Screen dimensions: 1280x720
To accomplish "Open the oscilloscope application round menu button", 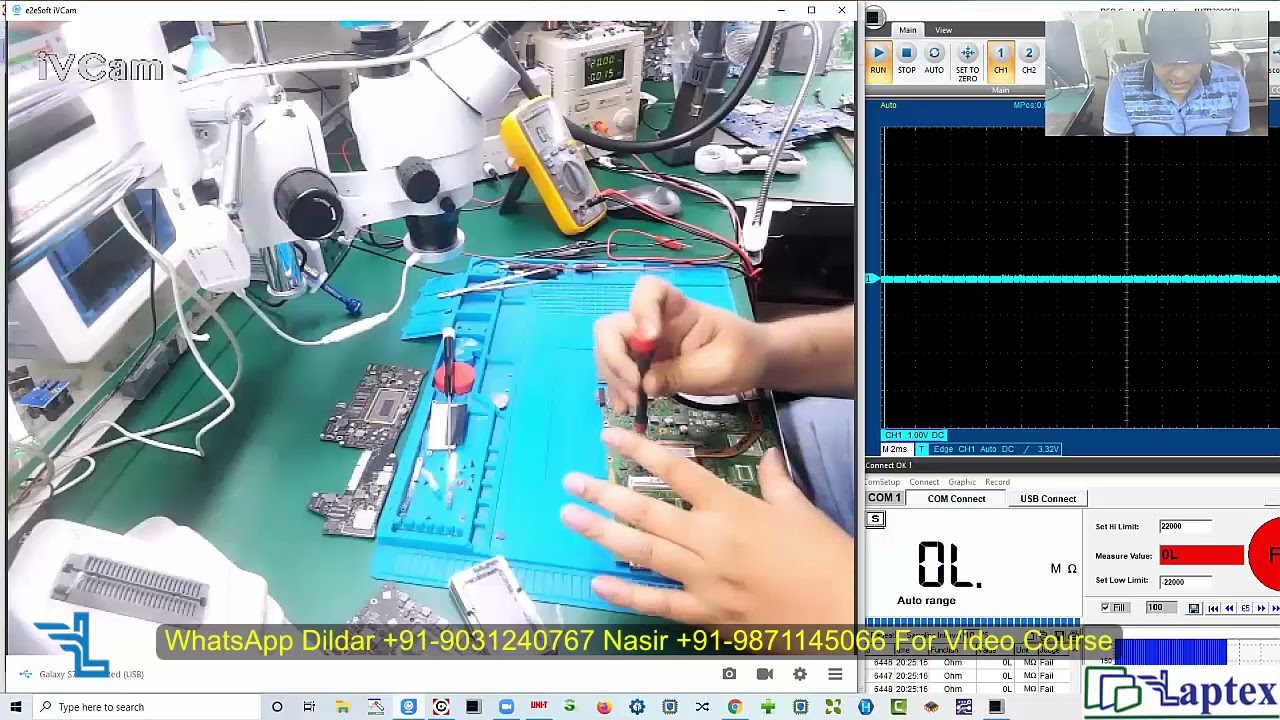I will pyautogui.click(x=874, y=18).
